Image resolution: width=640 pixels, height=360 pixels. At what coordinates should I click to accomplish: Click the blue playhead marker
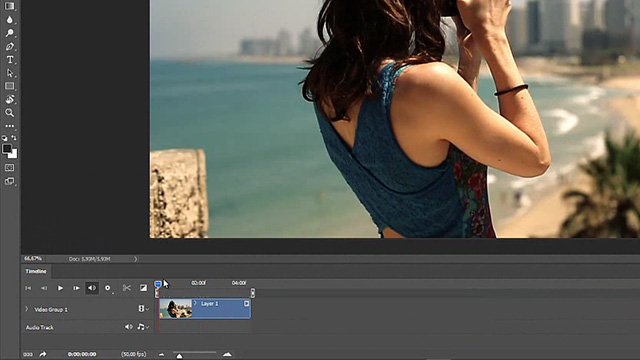tap(158, 284)
